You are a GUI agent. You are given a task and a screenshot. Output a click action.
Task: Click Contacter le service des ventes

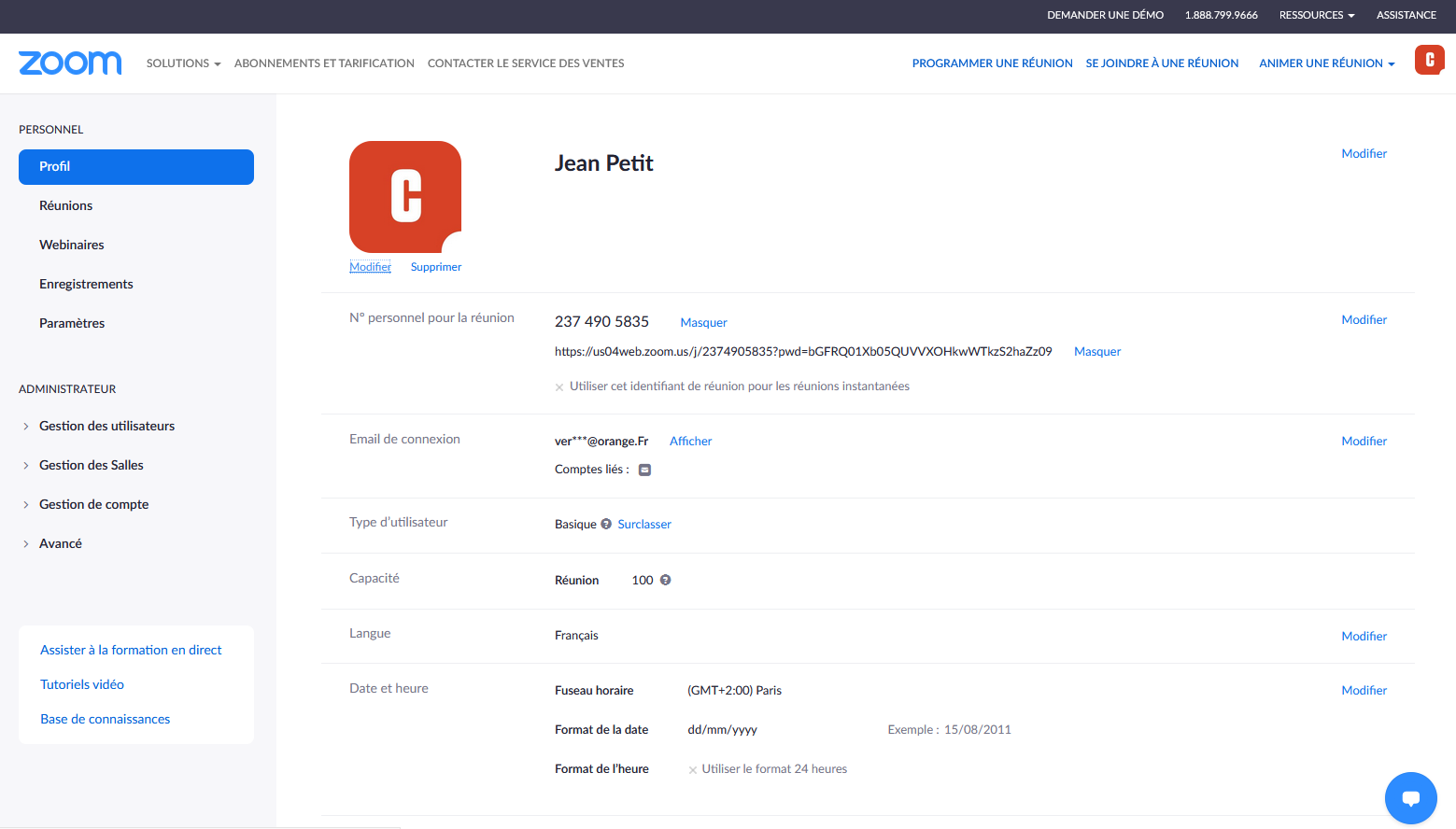coord(526,63)
